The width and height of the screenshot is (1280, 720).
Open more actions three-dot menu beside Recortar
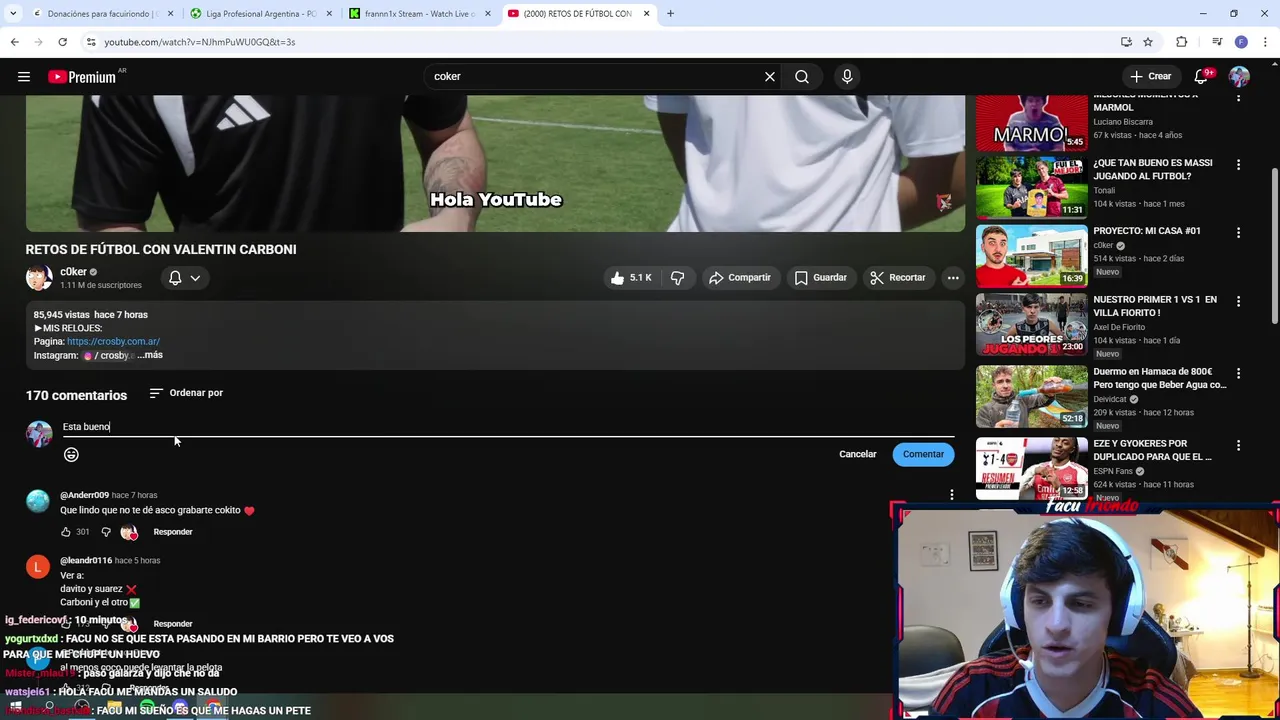point(953,278)
